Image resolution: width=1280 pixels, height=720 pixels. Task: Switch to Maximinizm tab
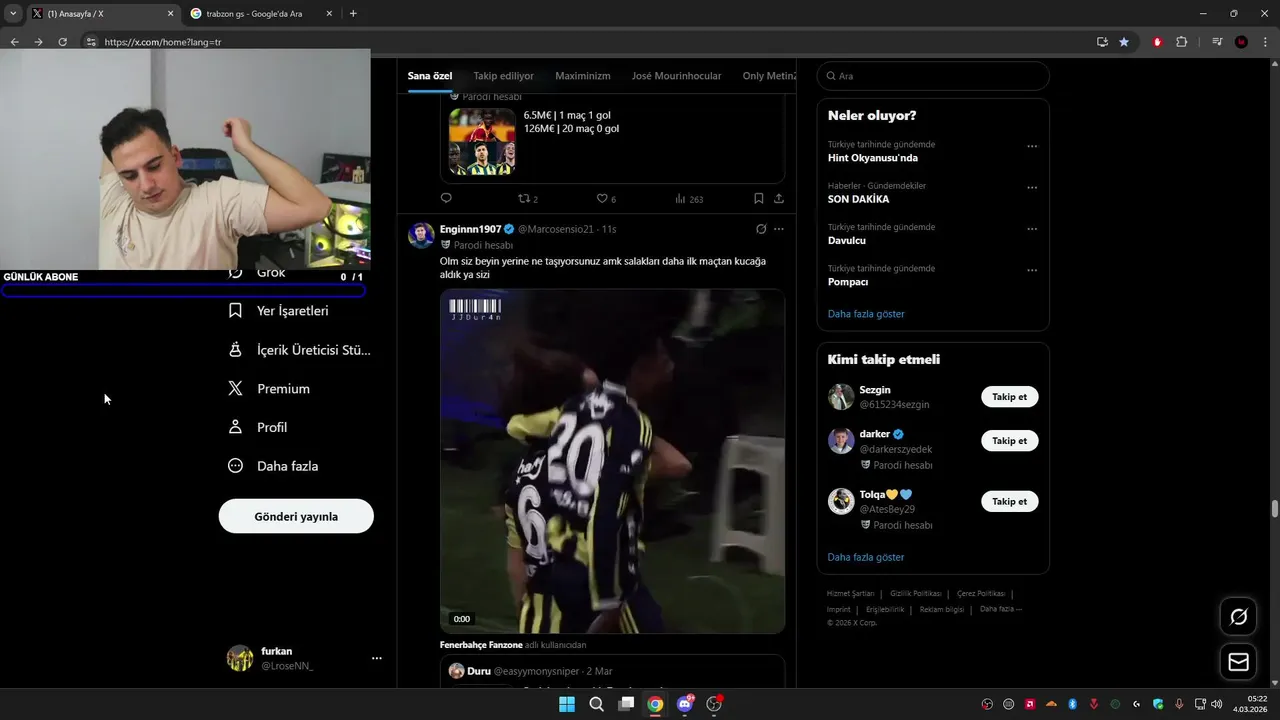click(x=583, y=76)
